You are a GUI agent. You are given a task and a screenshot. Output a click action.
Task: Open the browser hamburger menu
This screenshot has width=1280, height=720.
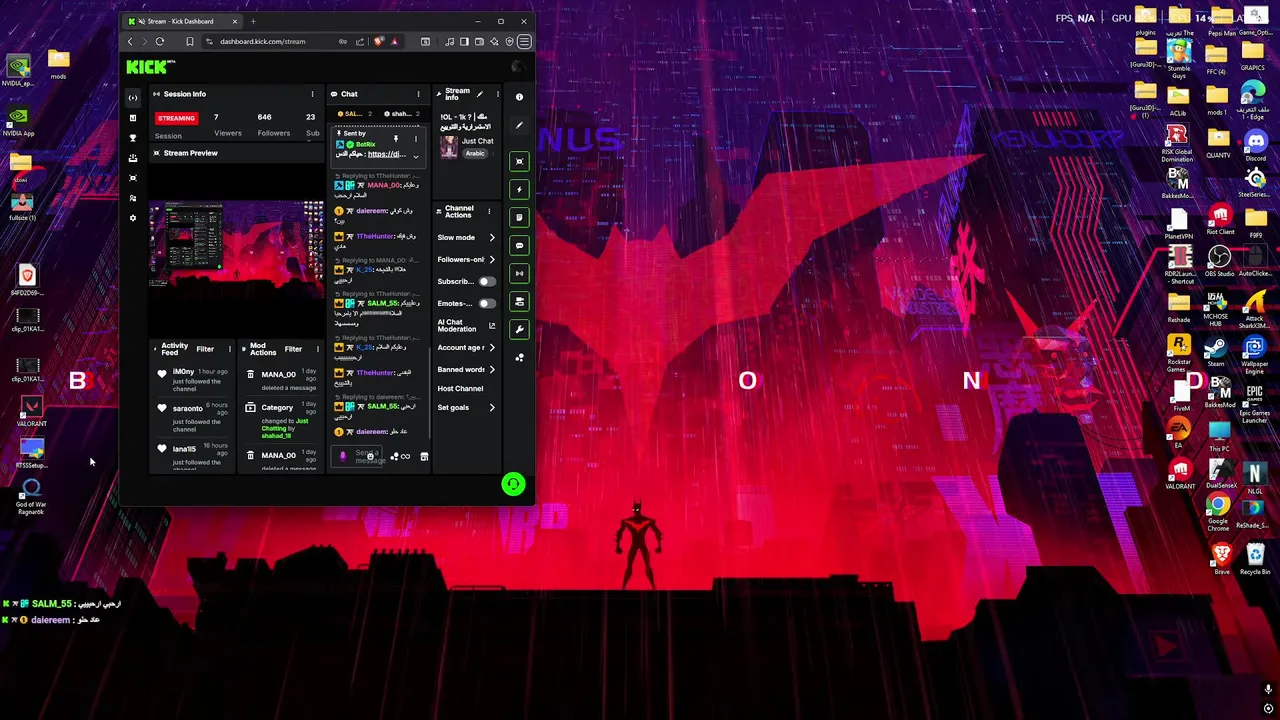tap(525, 42)
